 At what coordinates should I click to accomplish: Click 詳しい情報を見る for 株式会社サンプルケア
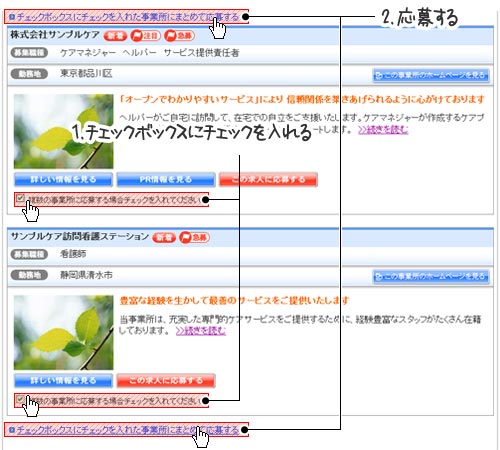[63, 179]
